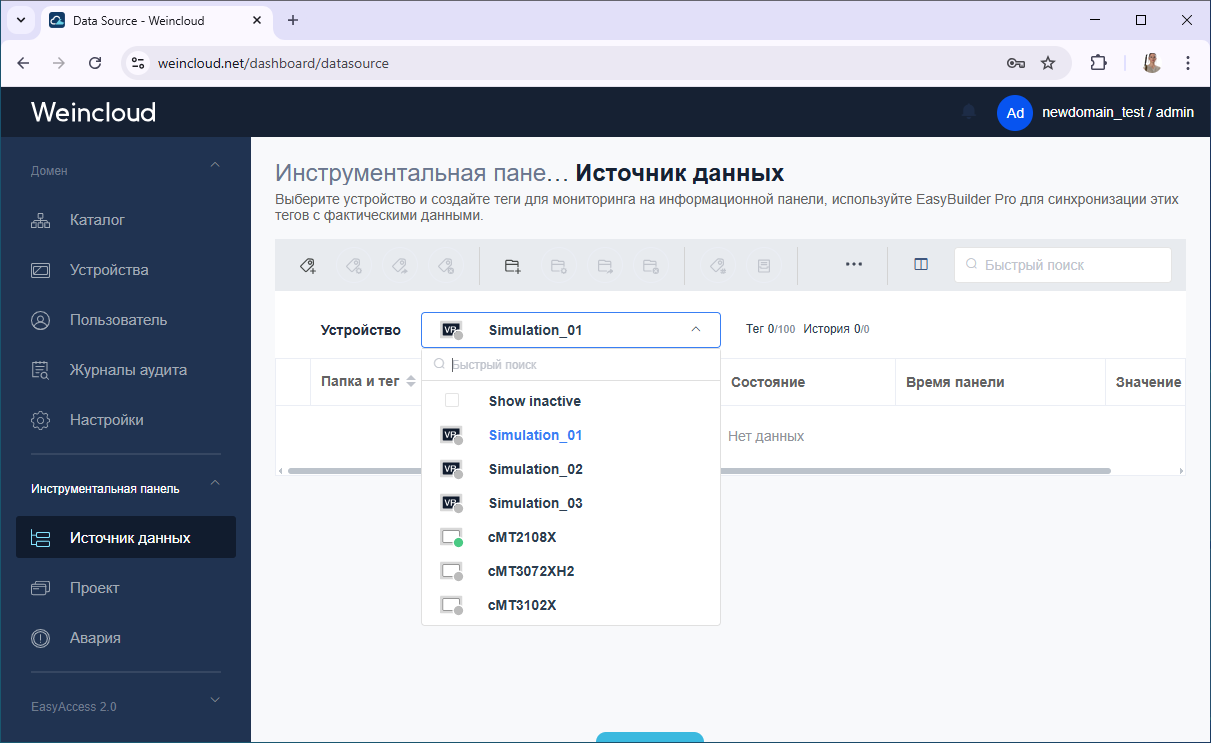
Task: Select Simulation_02 from device list
Action: coord(535,469)
